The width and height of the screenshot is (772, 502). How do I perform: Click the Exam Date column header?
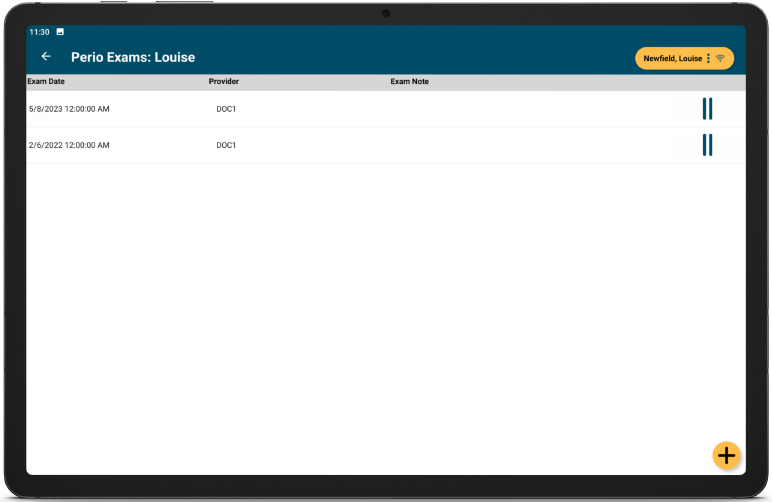click(x=46, y=82)
